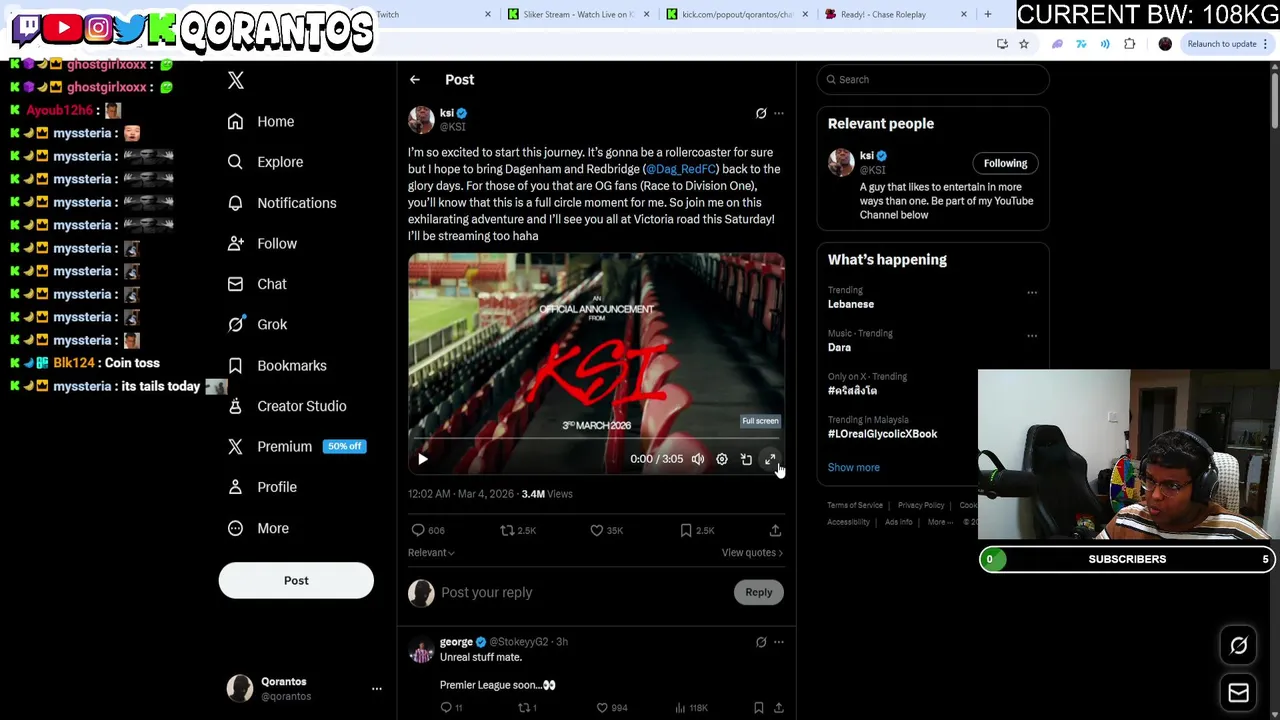Open Qorantos account options menu
Viewport: 1280px width, 720px height.
(377, 688)
